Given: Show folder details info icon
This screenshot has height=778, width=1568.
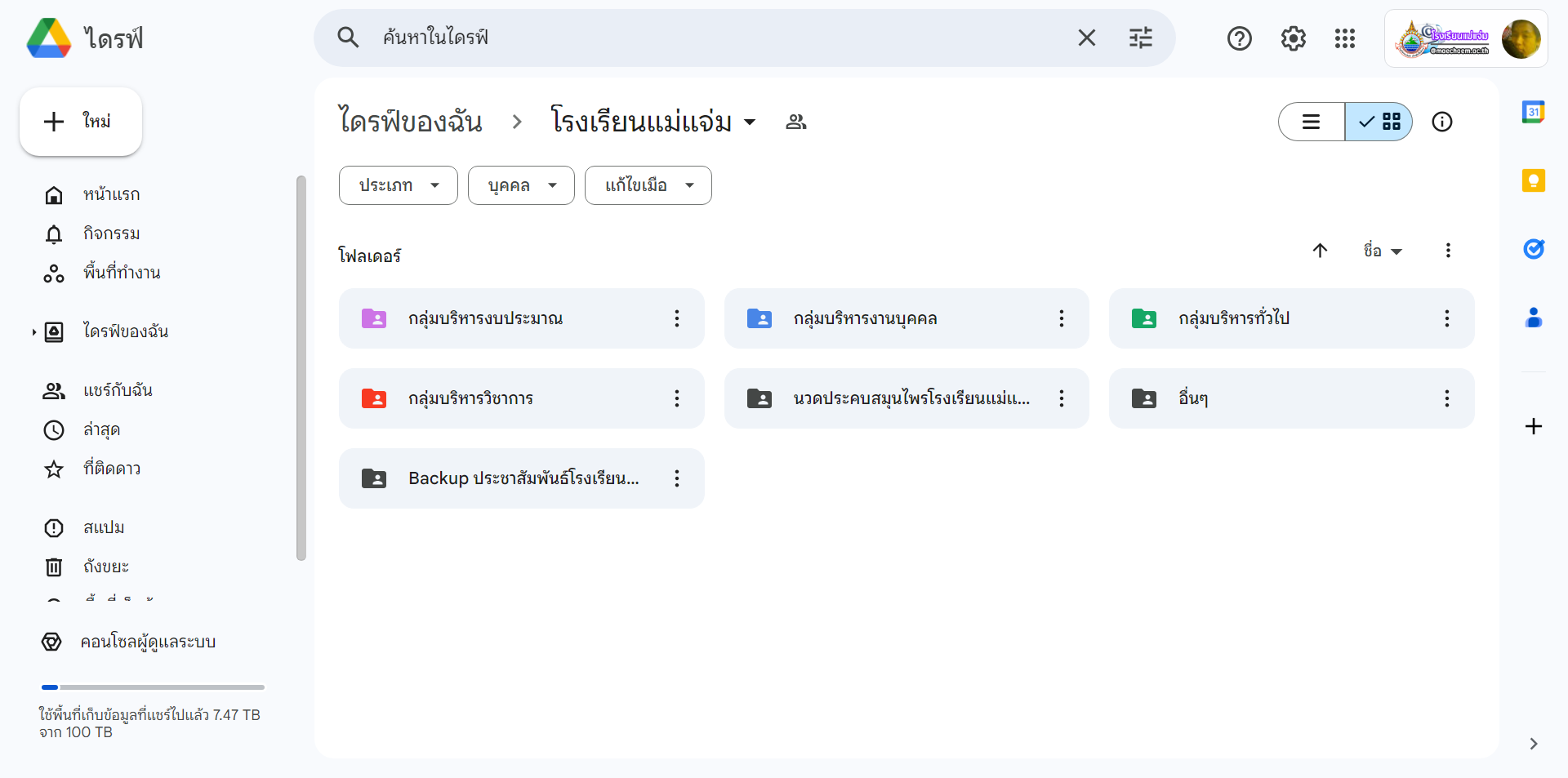Looking at the screenshot, I should pos(1441,122).
